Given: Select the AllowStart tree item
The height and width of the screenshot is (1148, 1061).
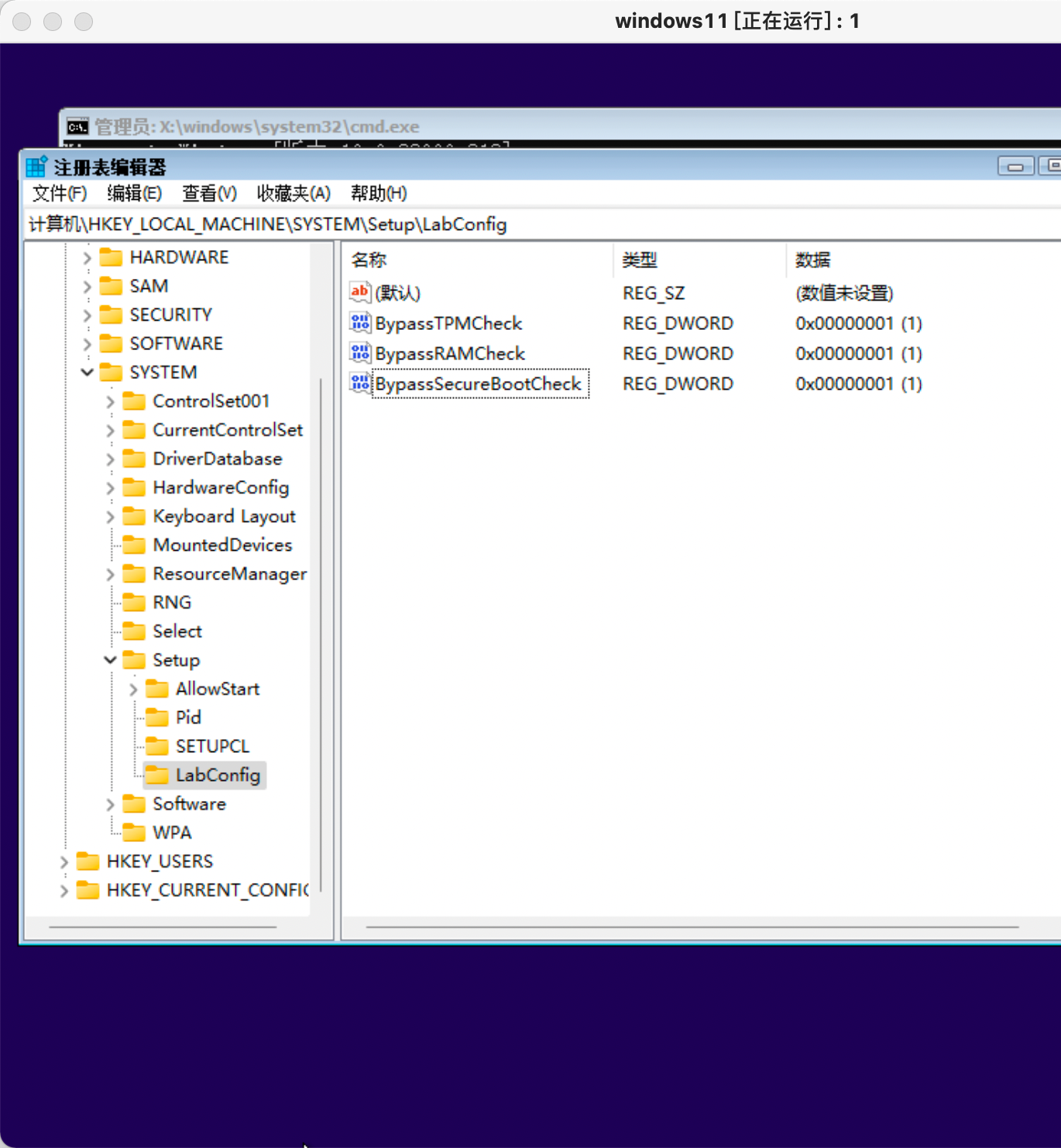Looking at the screenshot, I should click(218, 689).
